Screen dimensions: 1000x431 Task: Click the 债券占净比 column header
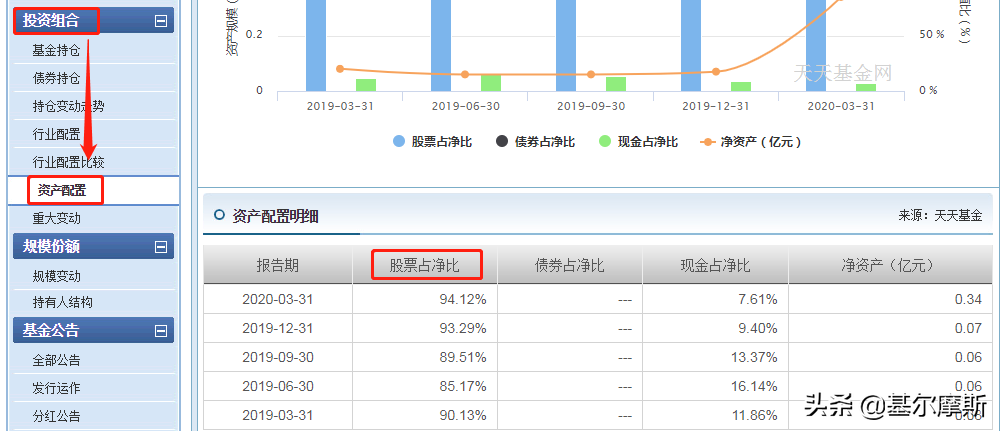[570, 265]
